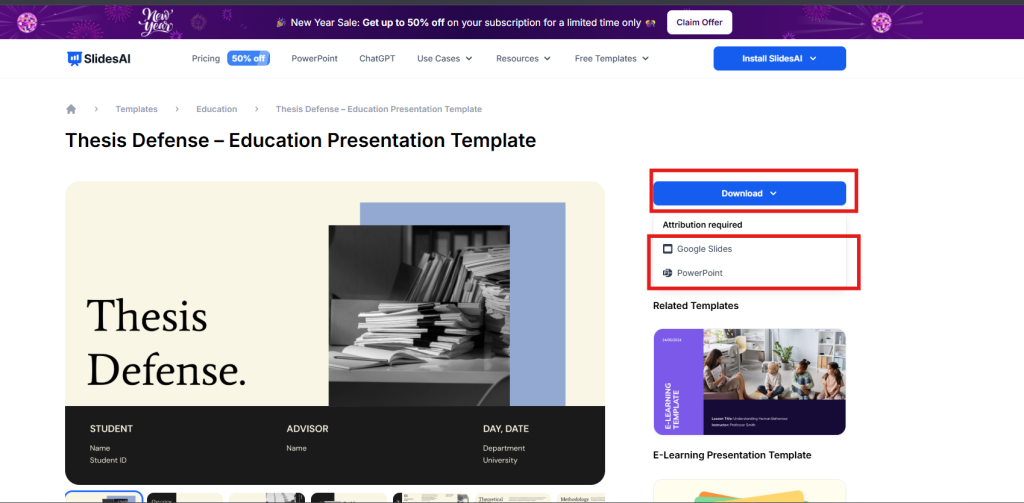Open the Install SlidesAI dropdown button
The image size is (1024, 503).
pyautogui.click(x=779, y=59)
